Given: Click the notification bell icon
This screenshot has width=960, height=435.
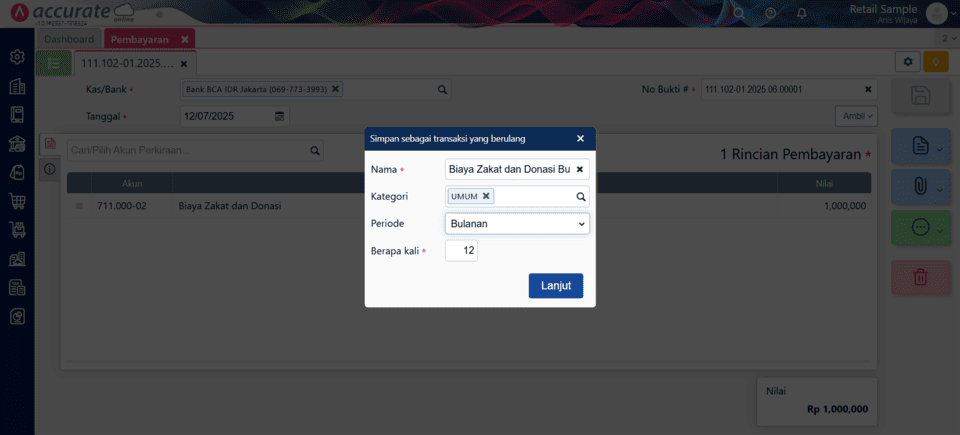Looking at the screenshot, I should pyautogui.click(x=801, y=13).
